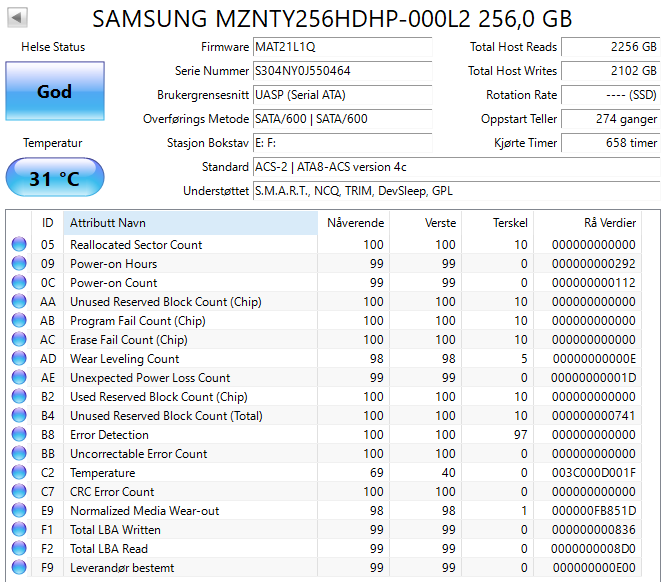The width and height of the screenshot is (667, 582).
Task: Select status icon for Power-on Hours
Action: (x=19, y=263)
